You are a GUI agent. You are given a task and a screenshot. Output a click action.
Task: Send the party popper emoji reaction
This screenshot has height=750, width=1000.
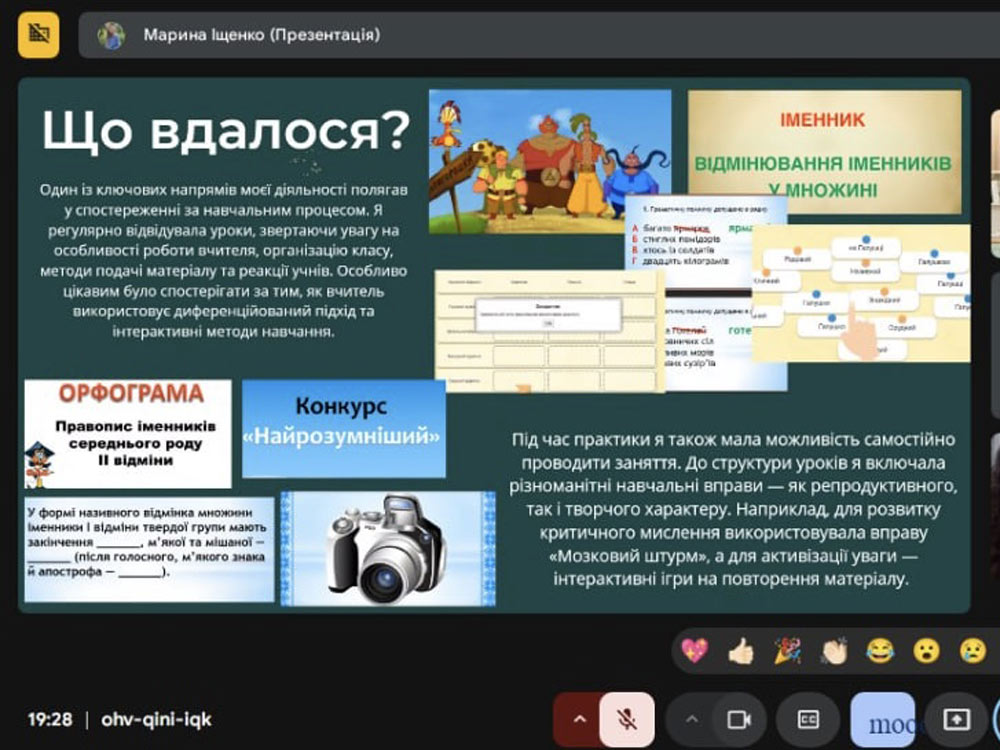[787, 651]
